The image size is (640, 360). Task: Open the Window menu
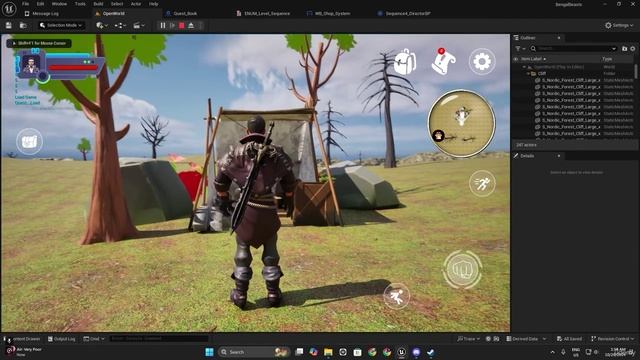click(x=59, y=4)
